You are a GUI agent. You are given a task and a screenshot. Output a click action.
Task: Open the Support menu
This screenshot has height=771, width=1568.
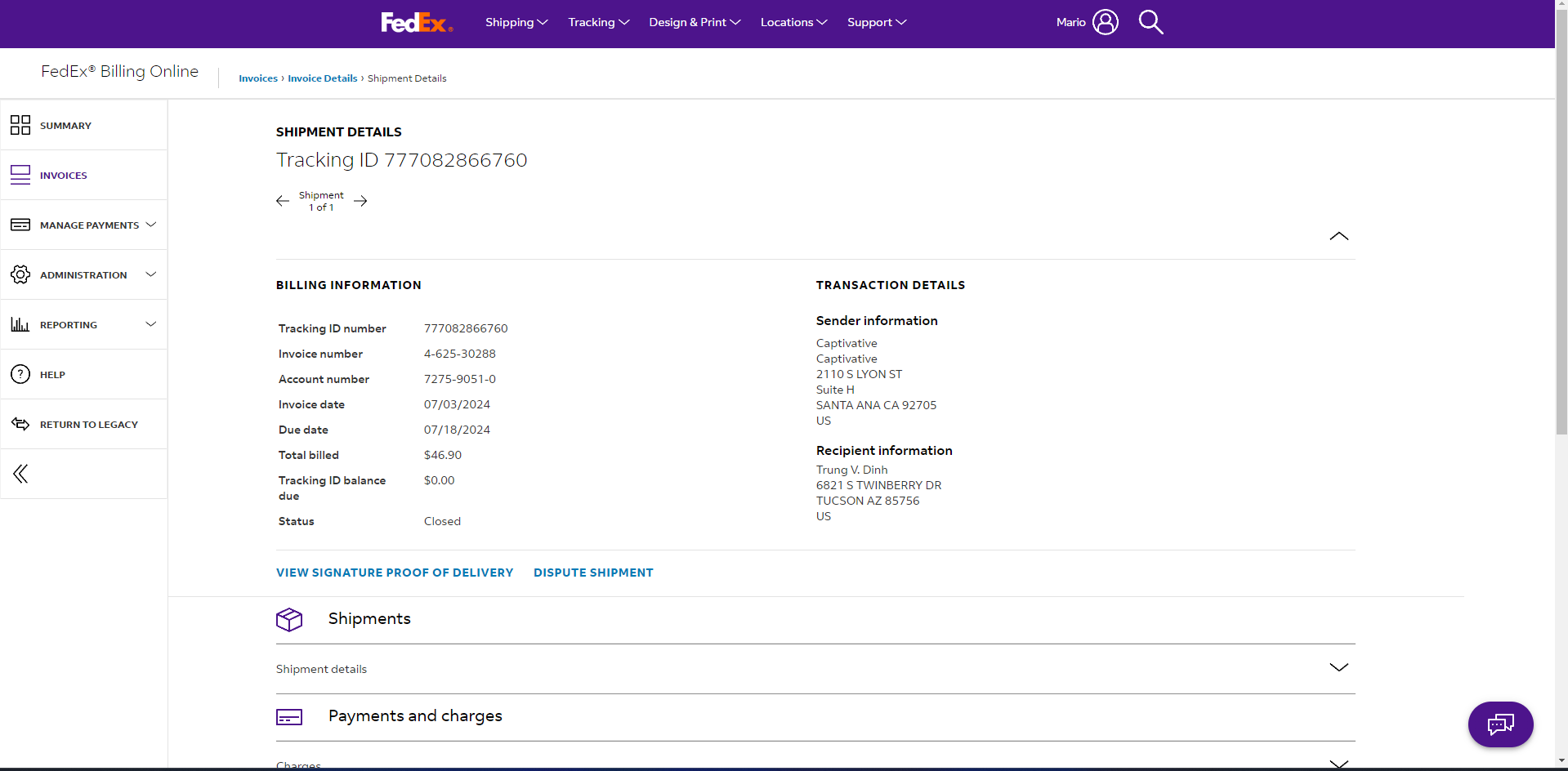877,22
